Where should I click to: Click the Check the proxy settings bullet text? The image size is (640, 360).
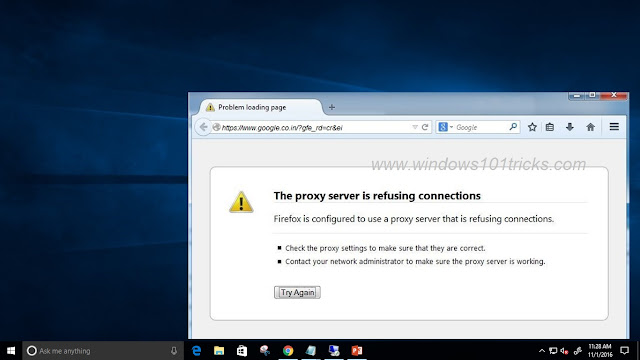[x=385, y=248]
